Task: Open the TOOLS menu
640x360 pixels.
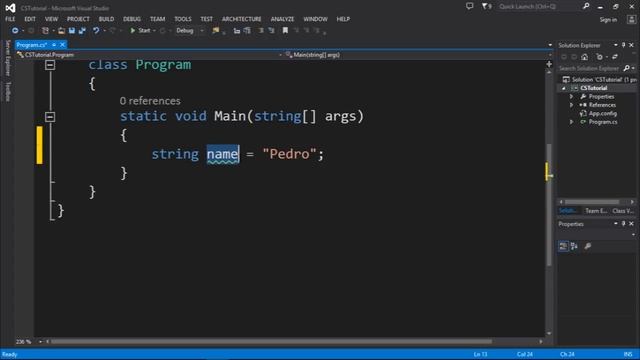Action: click(x=182, y=19)
